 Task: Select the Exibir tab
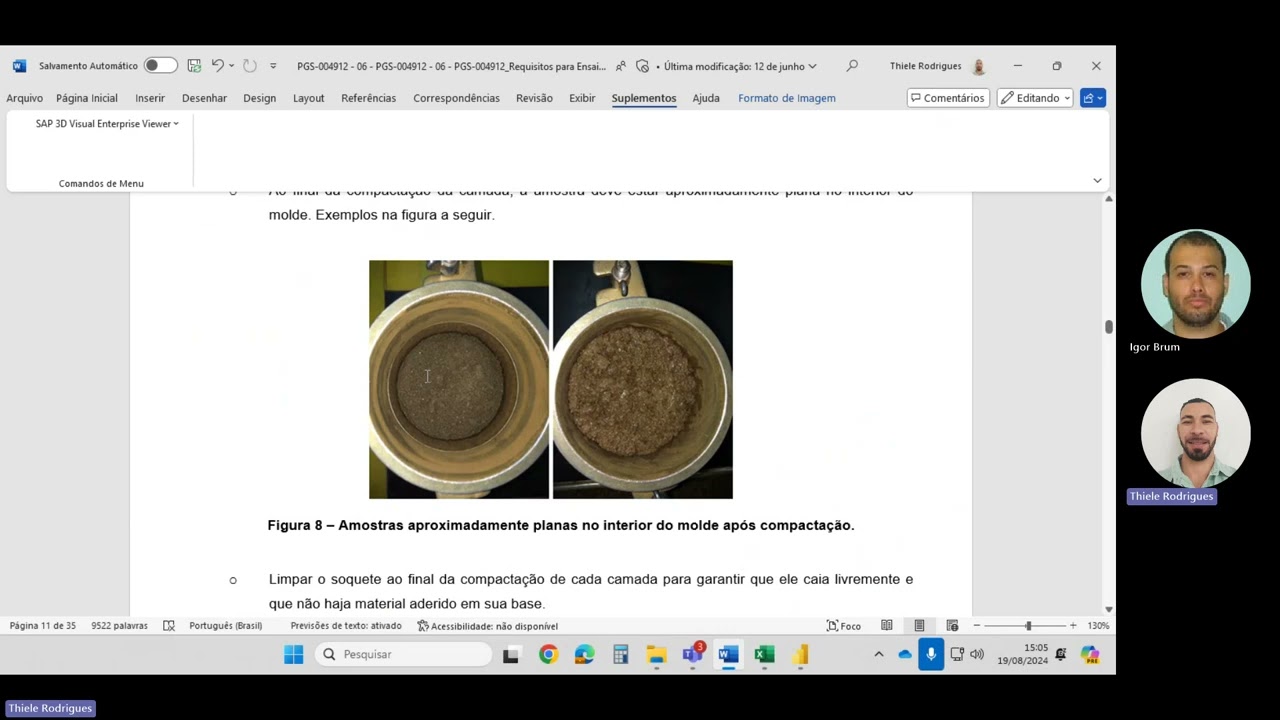click(582, 98)
